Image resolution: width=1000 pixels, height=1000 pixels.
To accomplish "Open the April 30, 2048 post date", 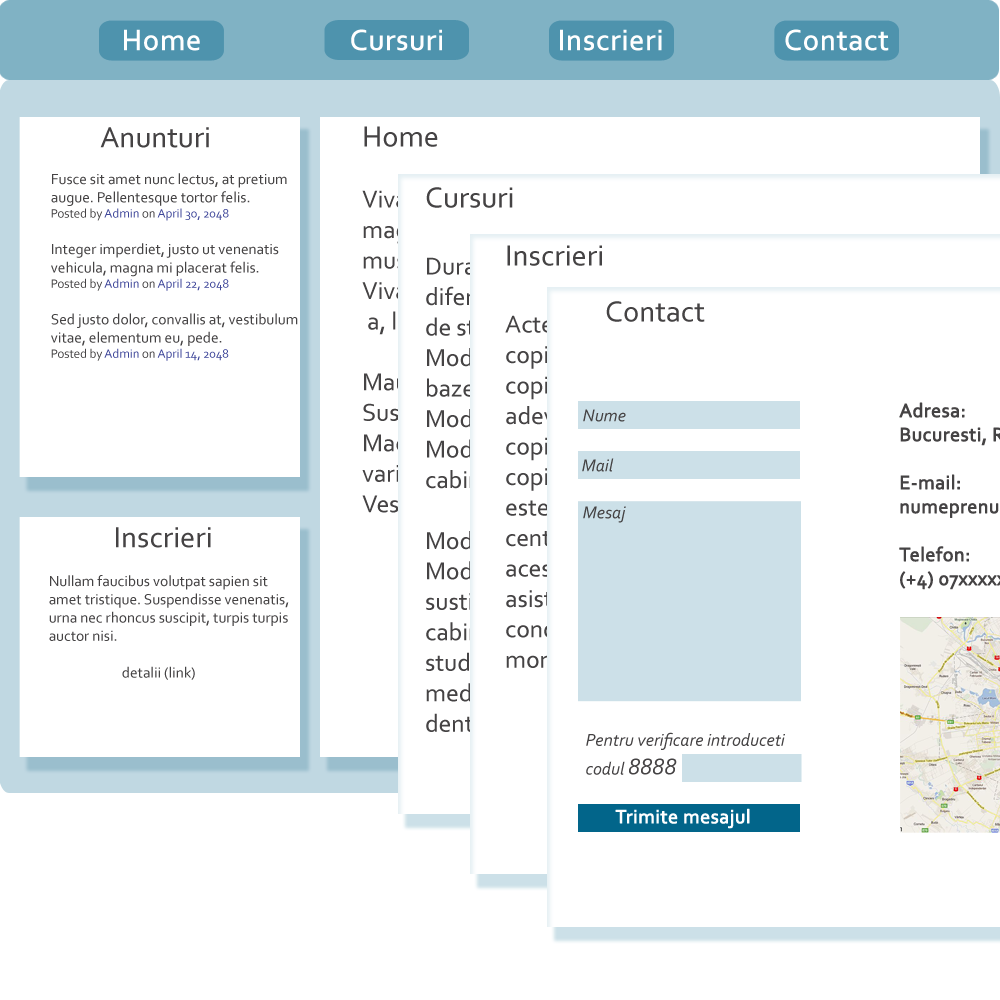I will click(192, 213).
